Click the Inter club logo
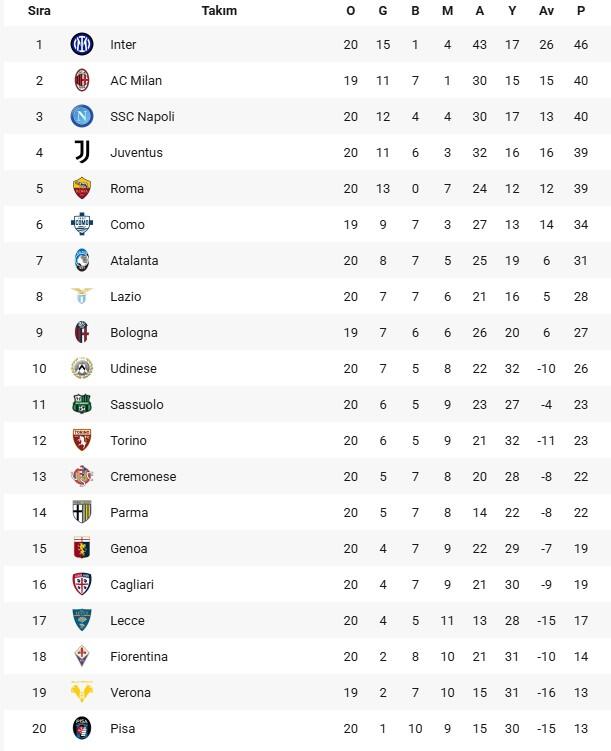The height and width of the screenshot is (751, 611). [x=81, y=44]
